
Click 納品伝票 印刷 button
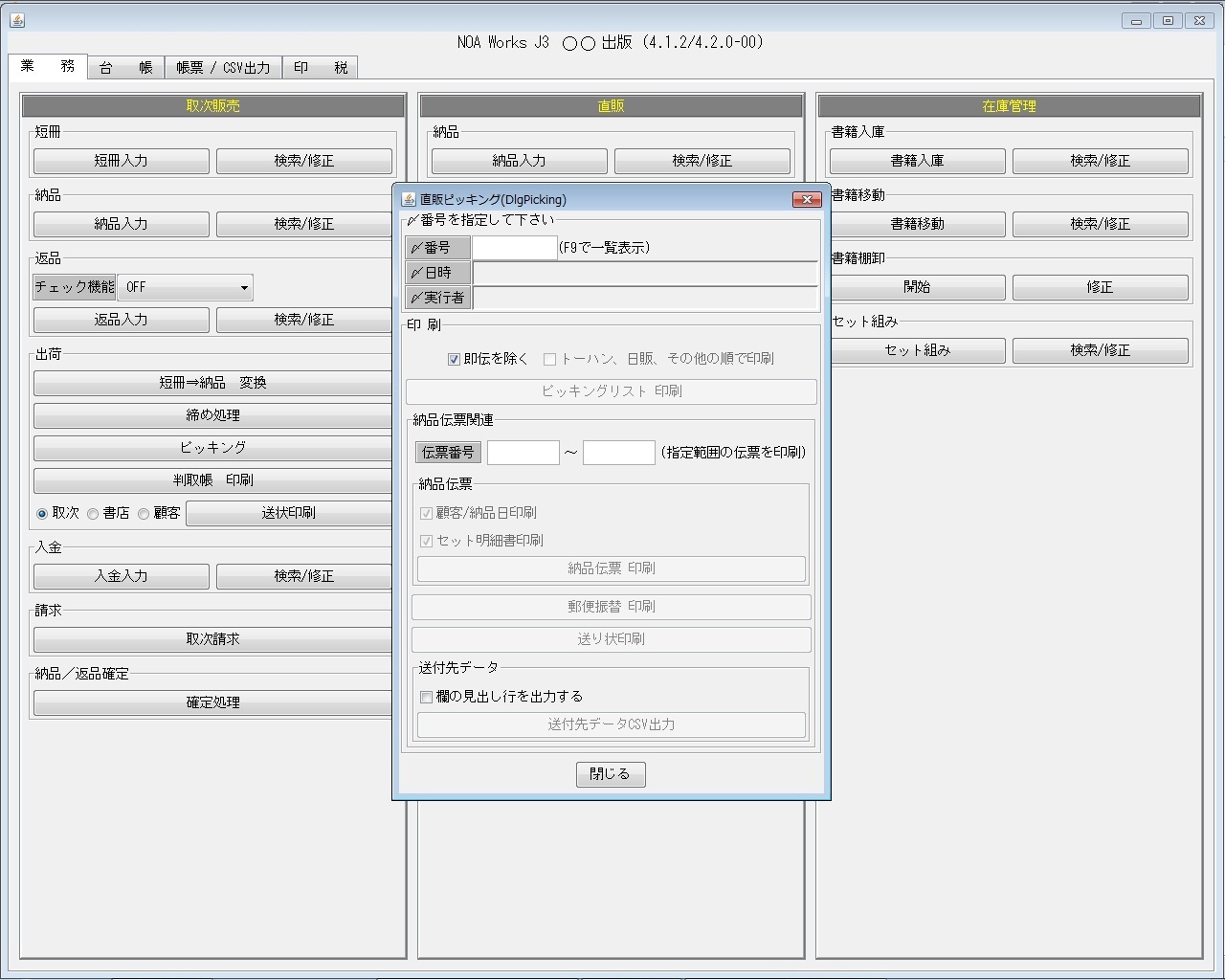[x=612, y=568]
